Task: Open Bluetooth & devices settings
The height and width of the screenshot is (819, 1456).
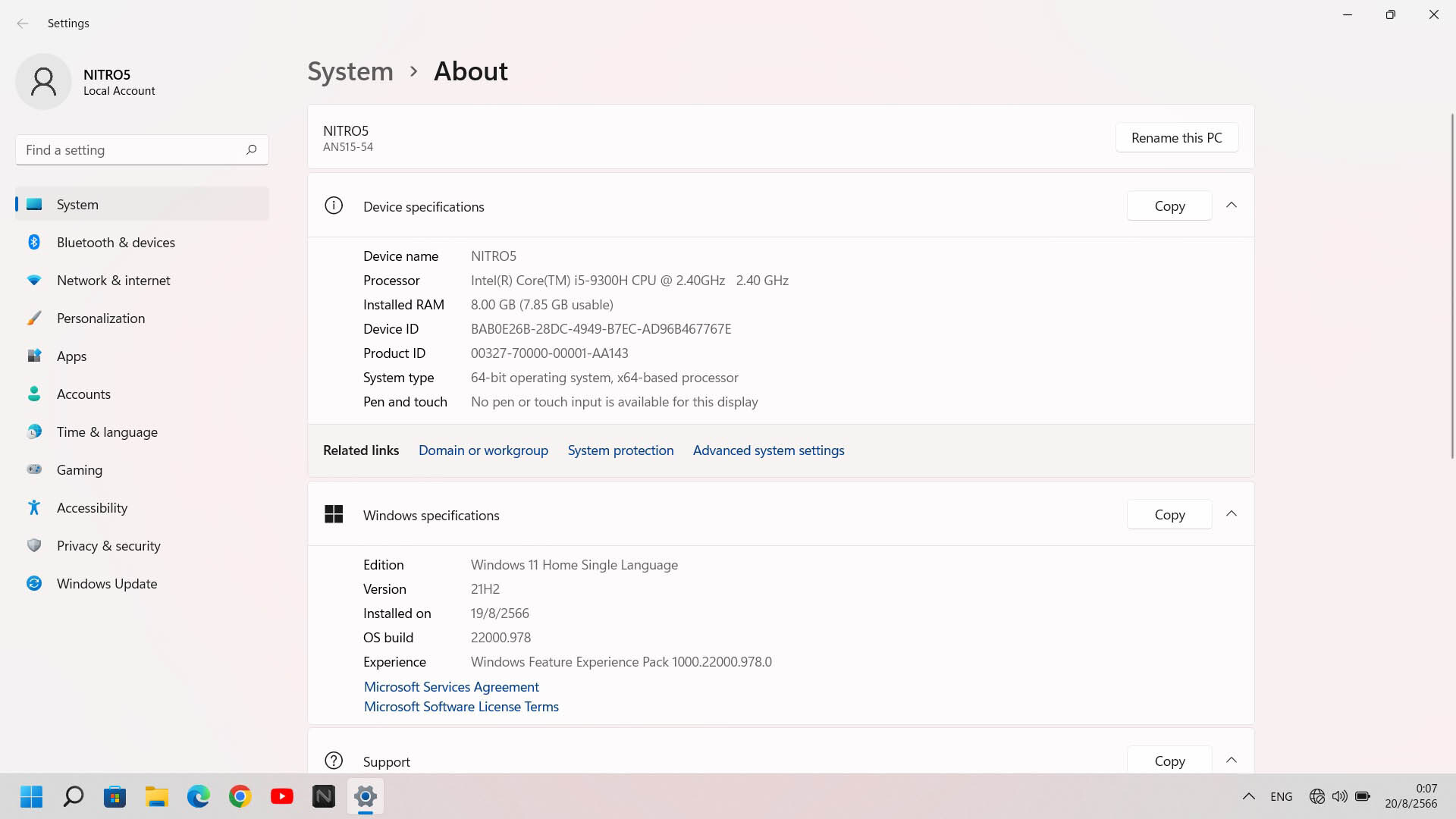Action: [x=142, y=242]
